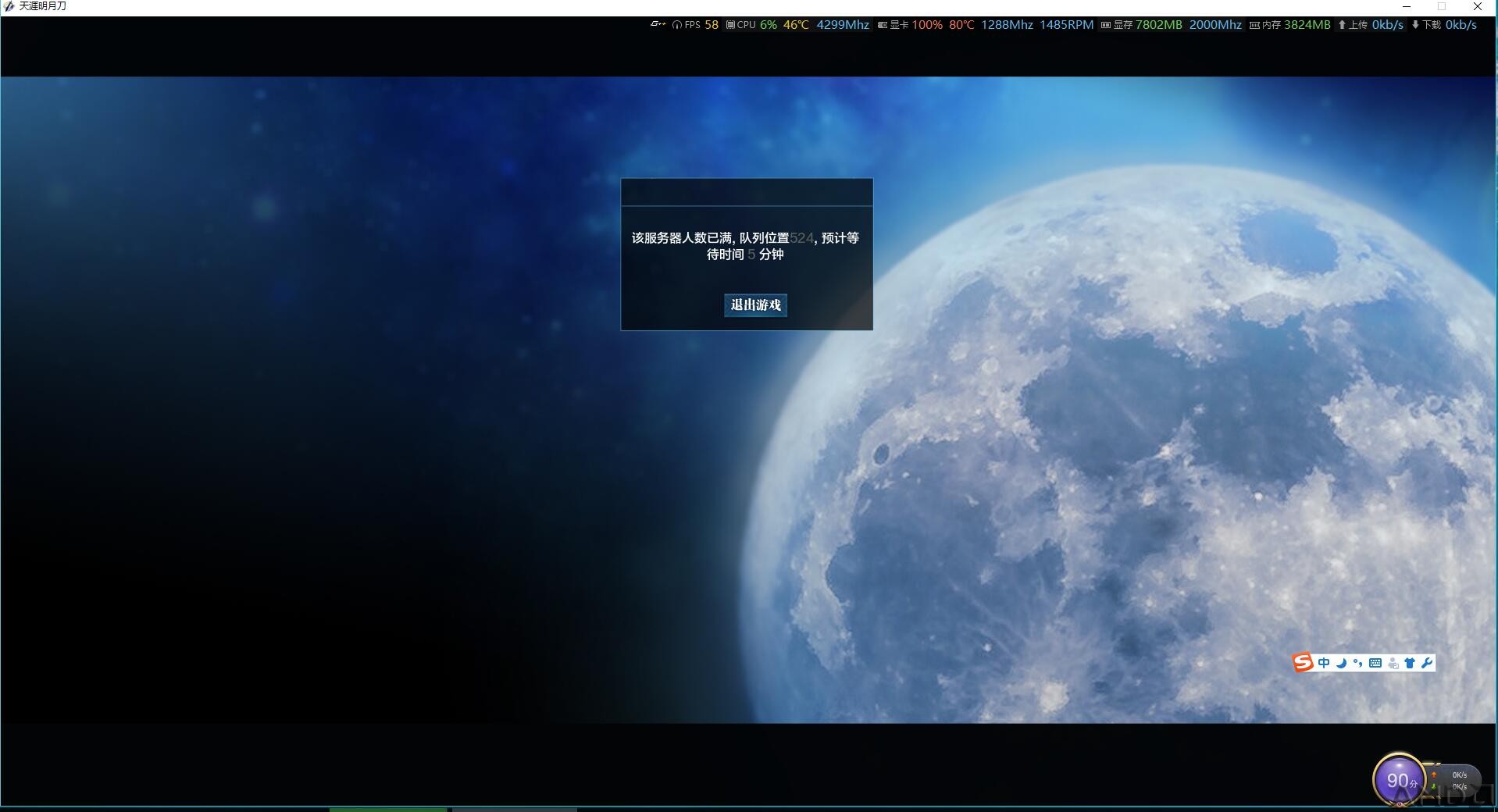This screenshot has width=1498, height=812.
Task: Click the purple 90分 score ball
Action: tap(1400, 779)
